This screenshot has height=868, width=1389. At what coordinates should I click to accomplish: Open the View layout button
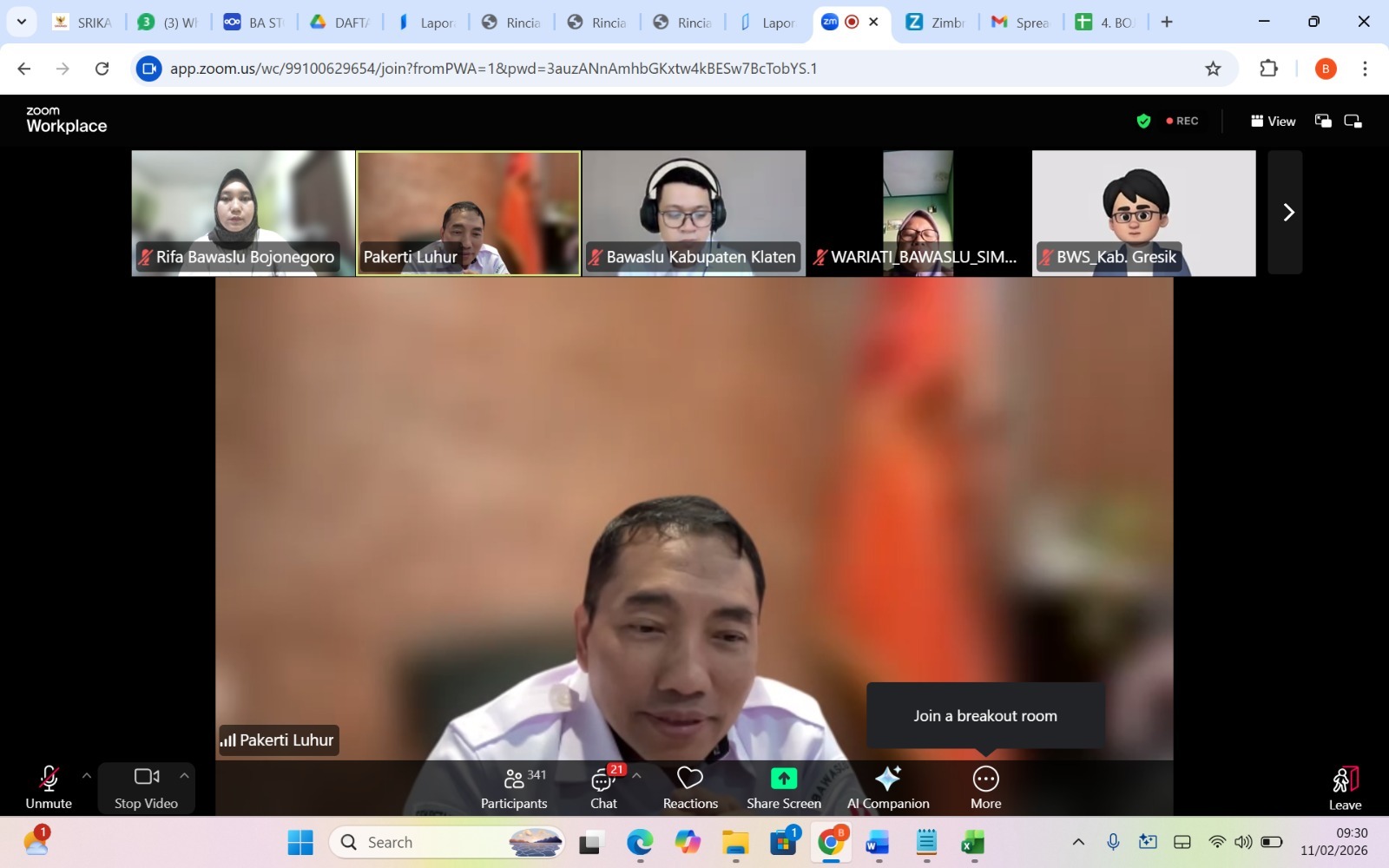click(1273, 122)
